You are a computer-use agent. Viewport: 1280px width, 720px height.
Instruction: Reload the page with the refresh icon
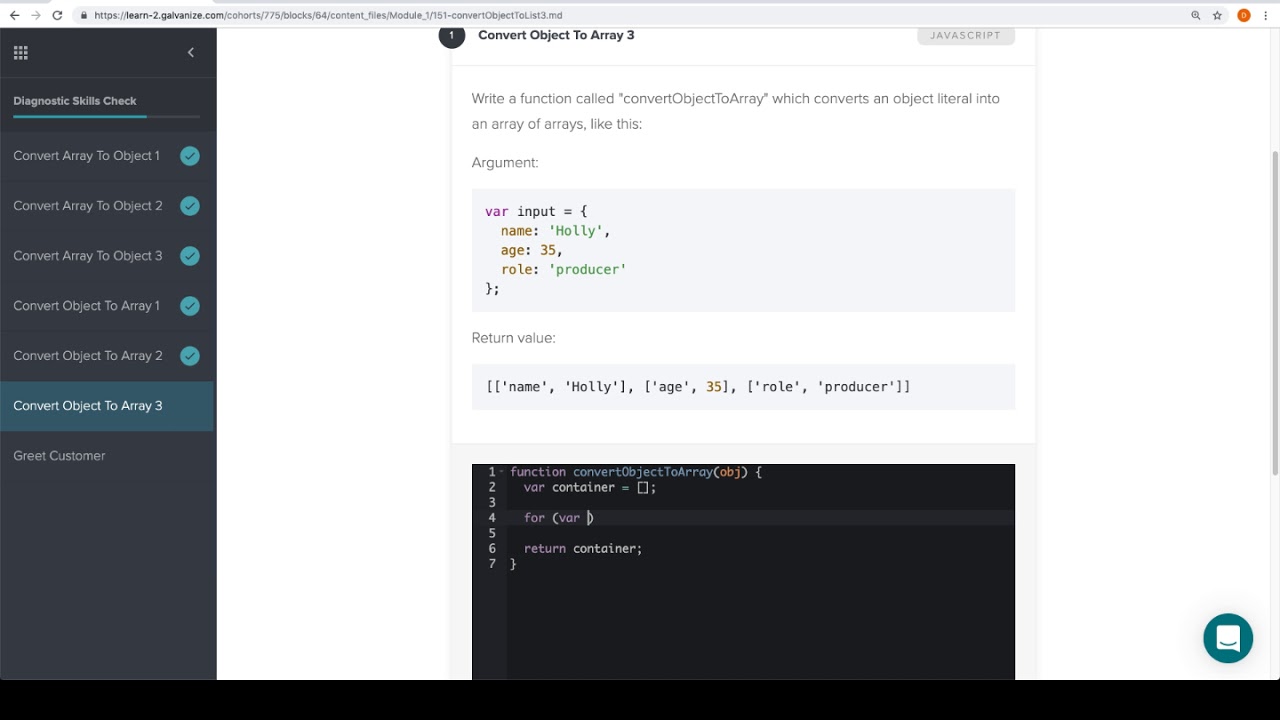57,15
